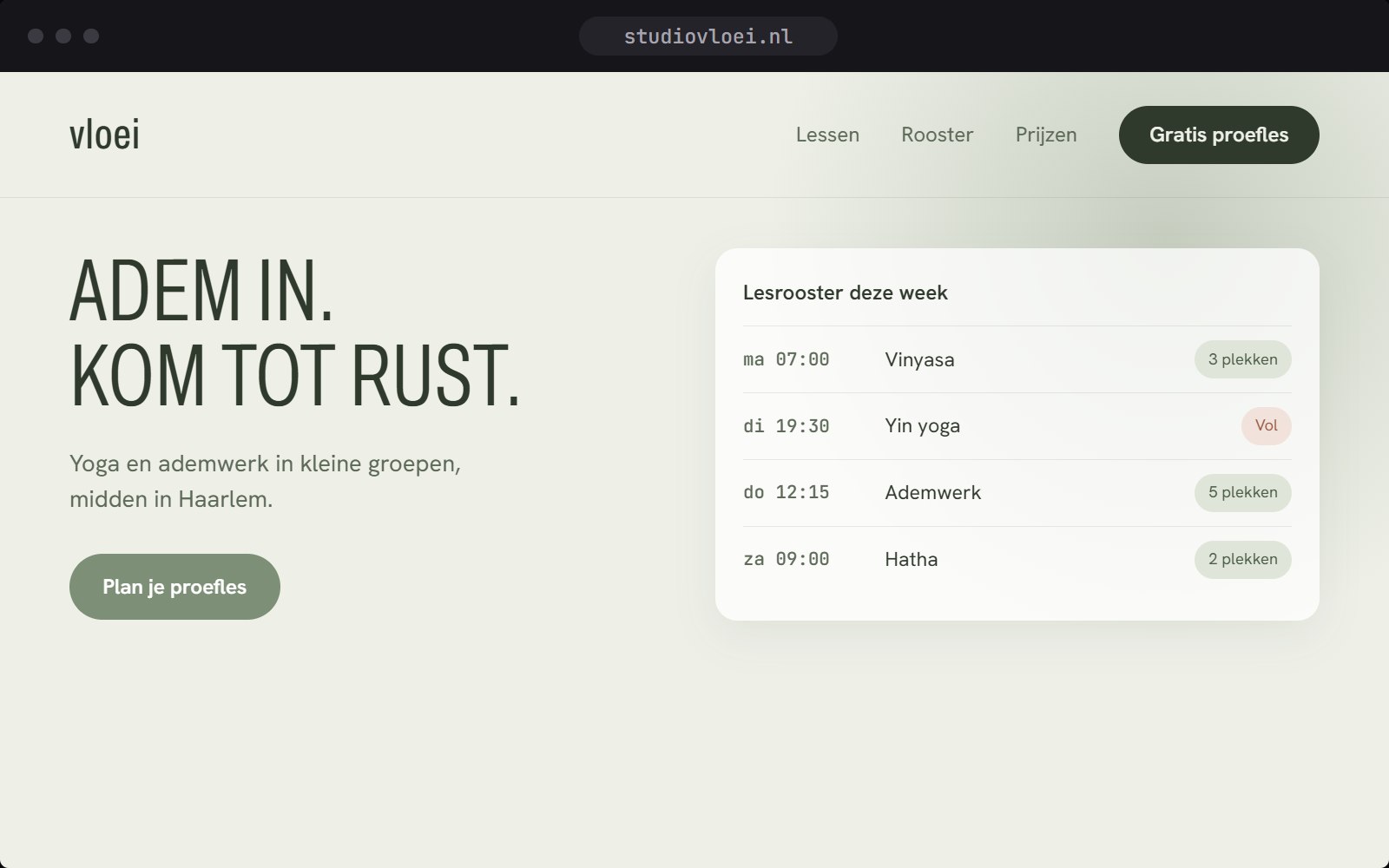Click the Yin yoga class name
This screenshot has height=868, width=1389.
pyautogui.click(x=922, y=426)
